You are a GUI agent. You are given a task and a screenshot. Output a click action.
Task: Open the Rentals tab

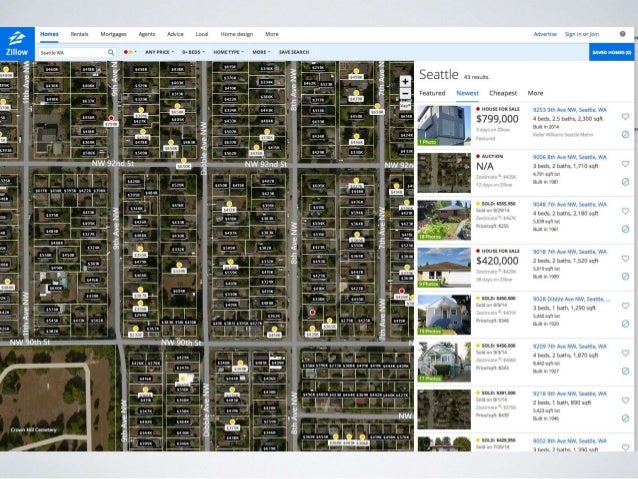79,34
